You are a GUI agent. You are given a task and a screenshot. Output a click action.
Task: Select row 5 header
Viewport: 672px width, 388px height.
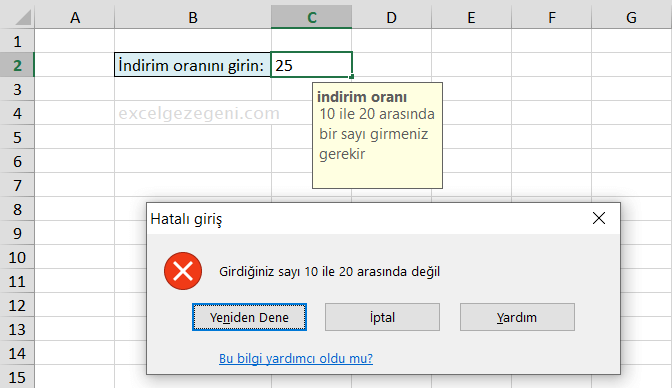pyautogui.click(x=17, y=137)
